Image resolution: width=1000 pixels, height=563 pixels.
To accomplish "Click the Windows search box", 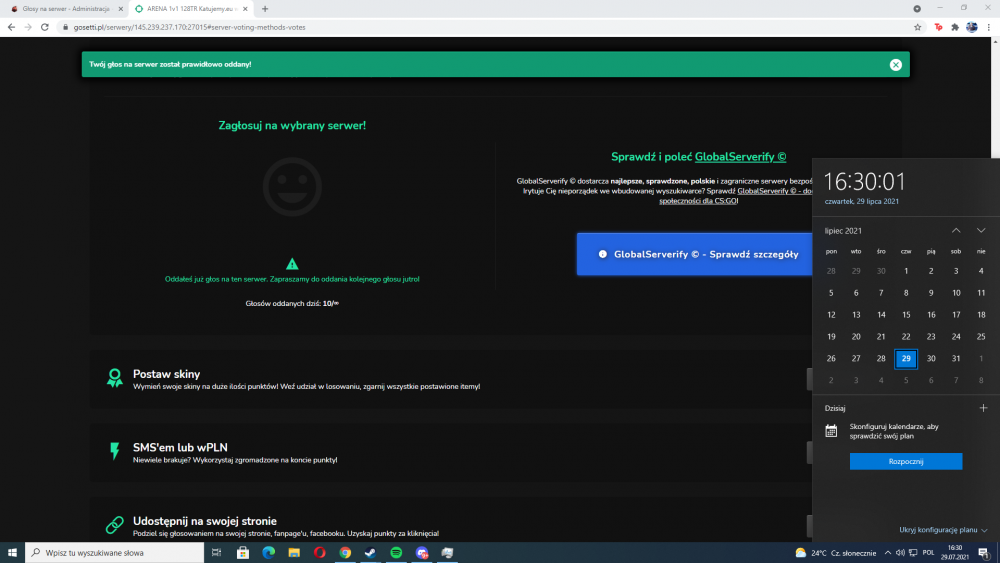I will click(115, 552).
